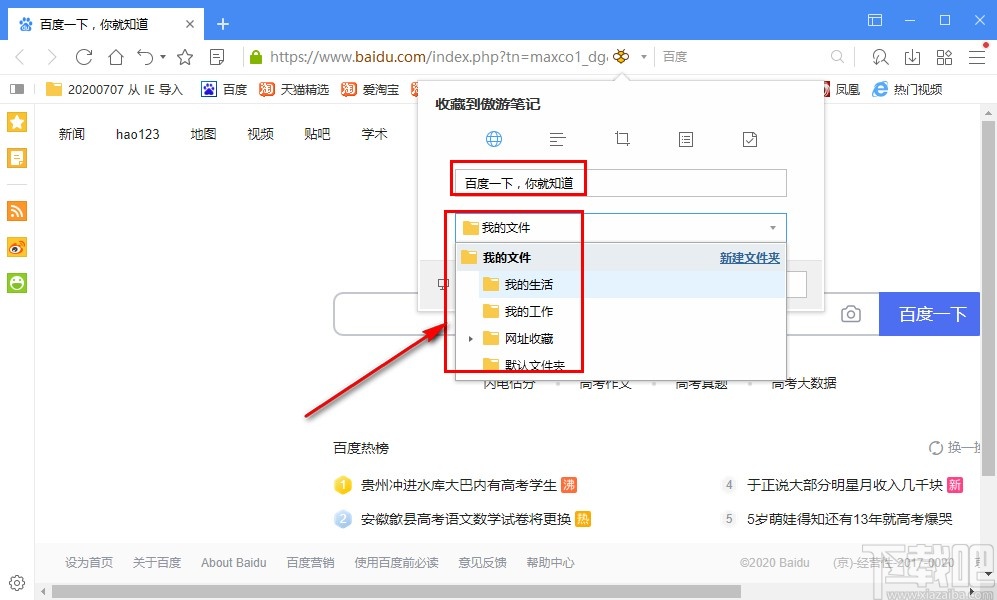
Task: Select the 我的生活 folder
Action: [x=632, y=284]
